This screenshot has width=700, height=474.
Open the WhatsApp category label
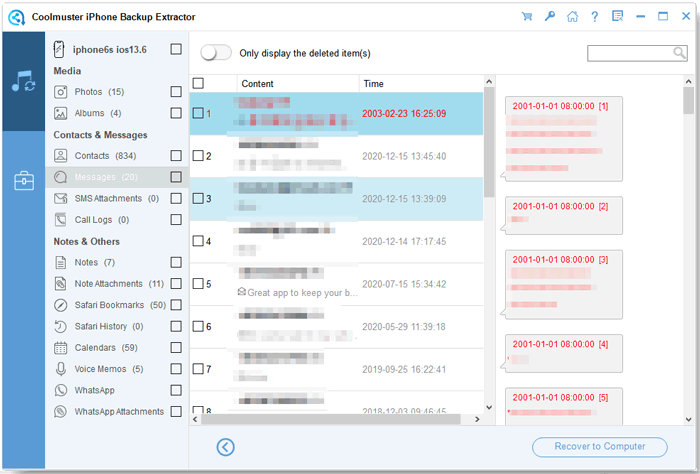pos(95,391)
